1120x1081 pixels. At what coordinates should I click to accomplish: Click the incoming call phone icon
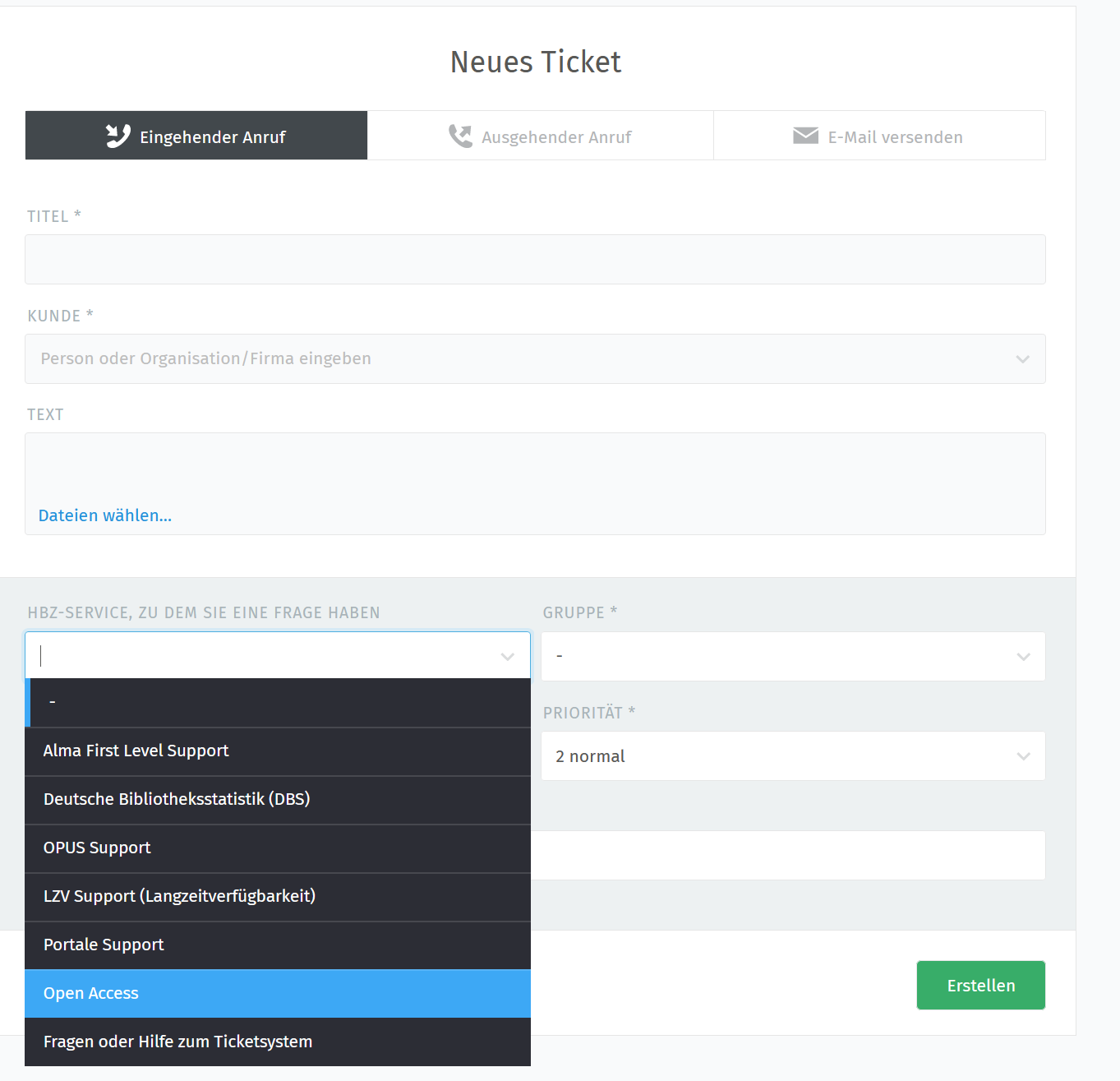point(118,136)
